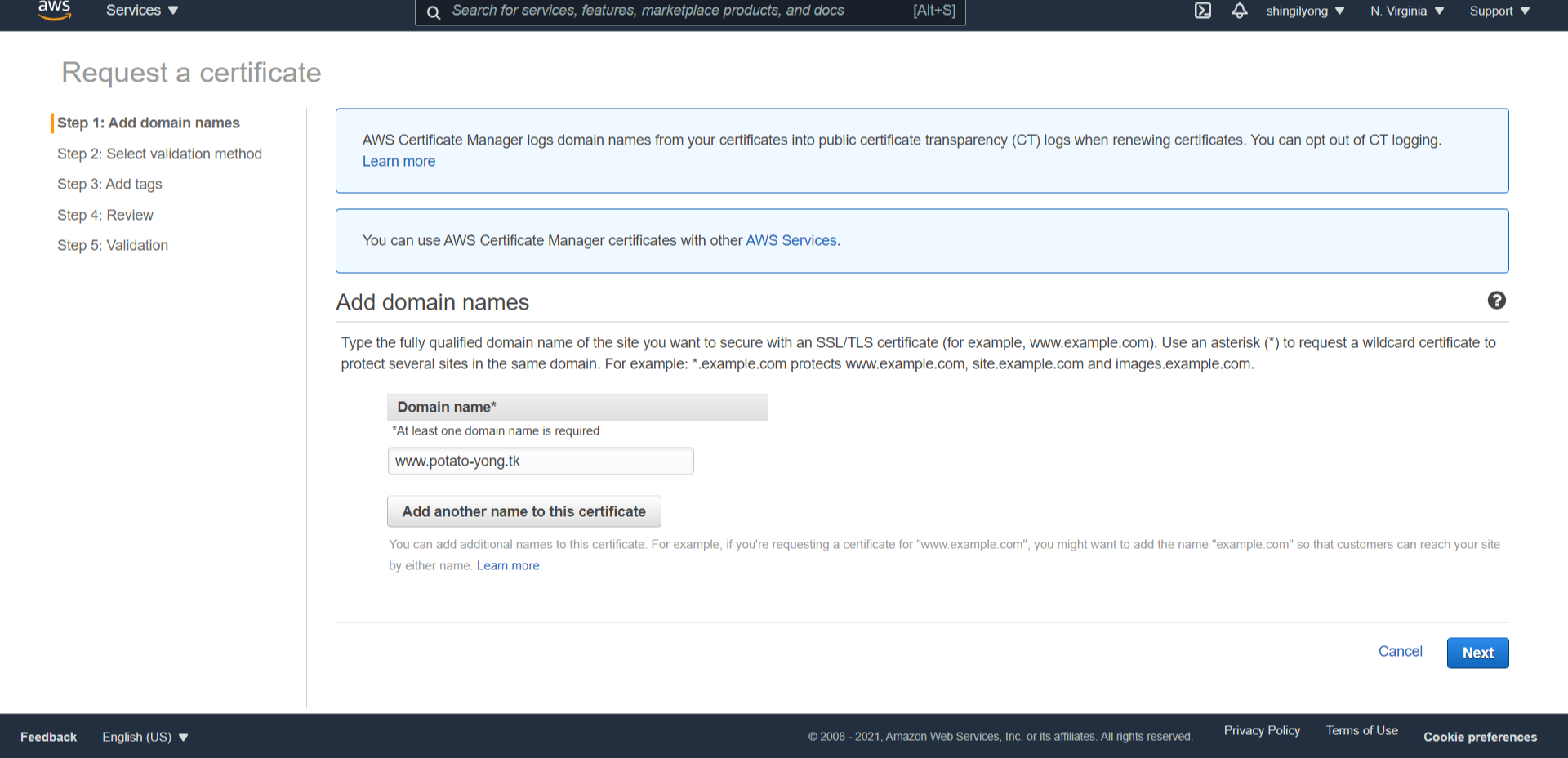Open the N. Virginia region selector

1407,11
